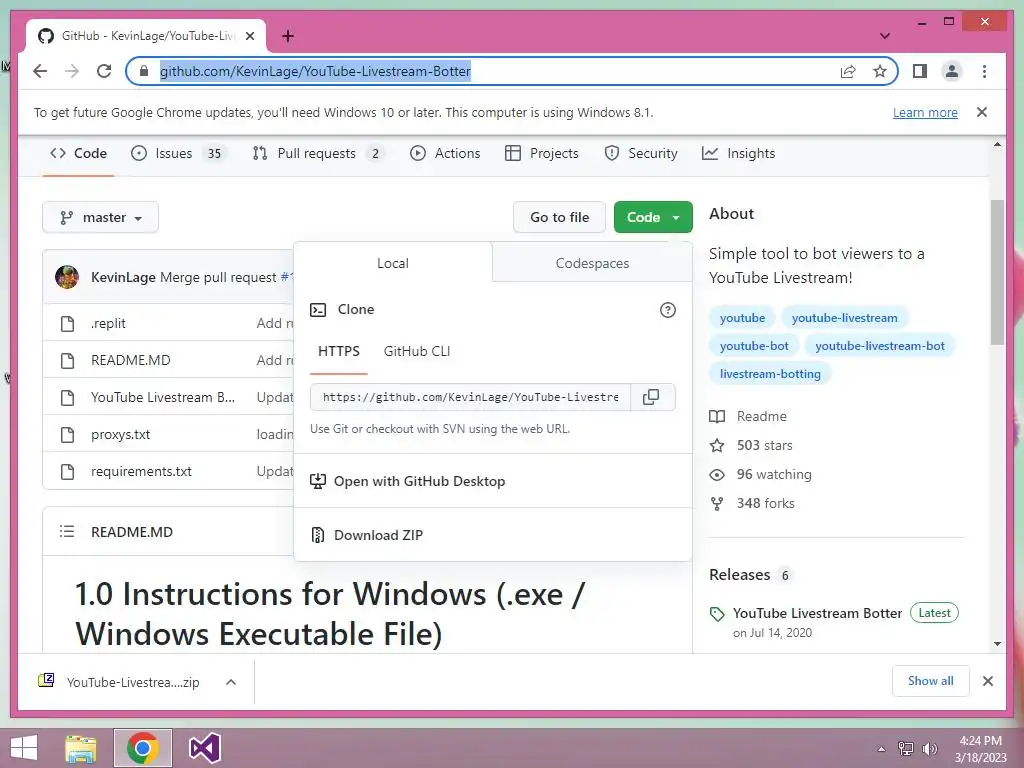Open the clone help question icon
The width and height of the screenshot is (1024, 768).
pos(667,310)
